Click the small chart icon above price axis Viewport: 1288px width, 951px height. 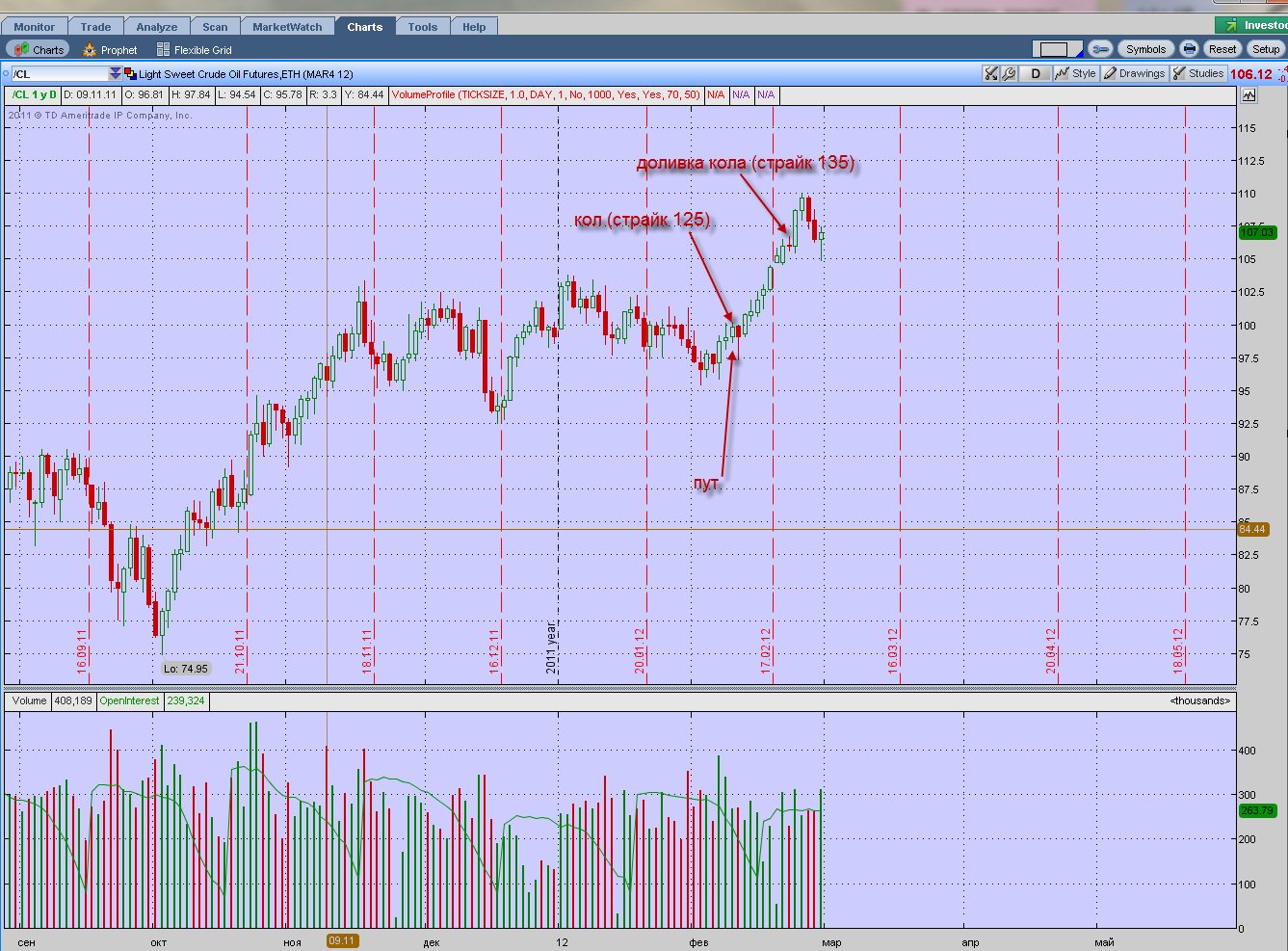click(x=1249, y=95)
